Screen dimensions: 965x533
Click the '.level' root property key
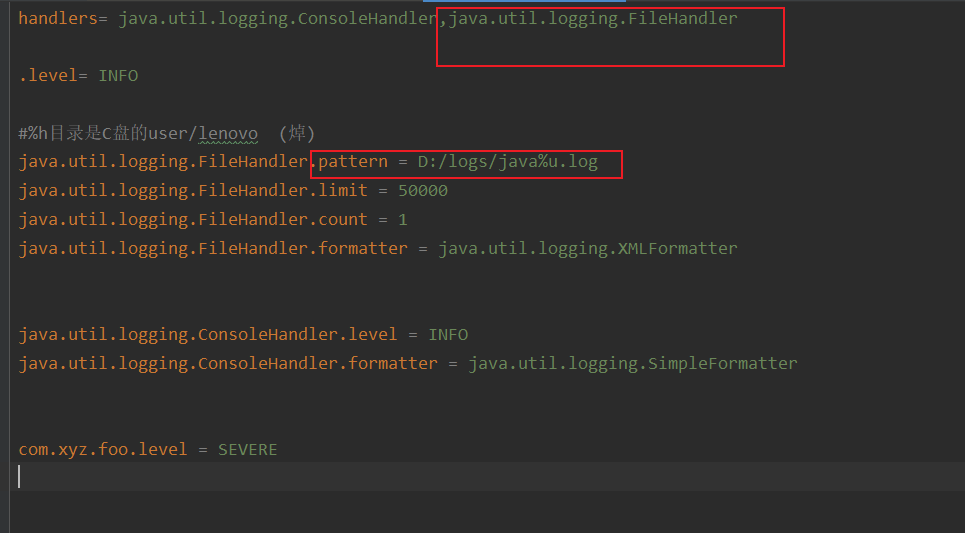48,76
